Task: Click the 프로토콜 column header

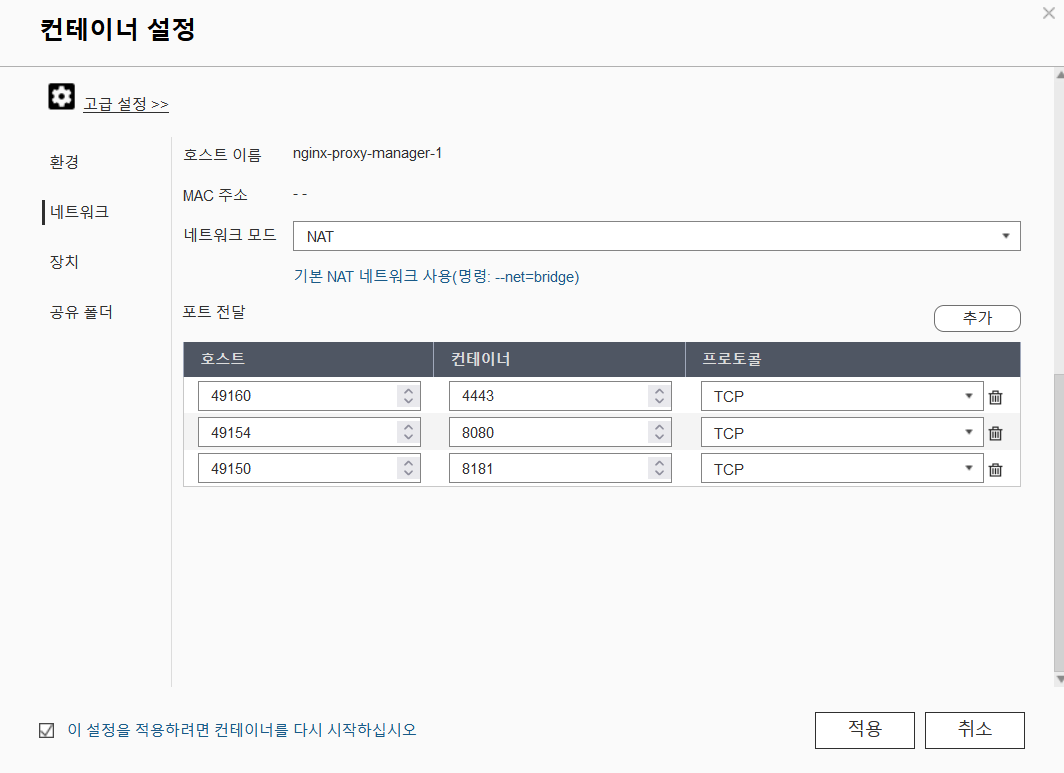Action: pyautogui.click(x=853, y=359)
